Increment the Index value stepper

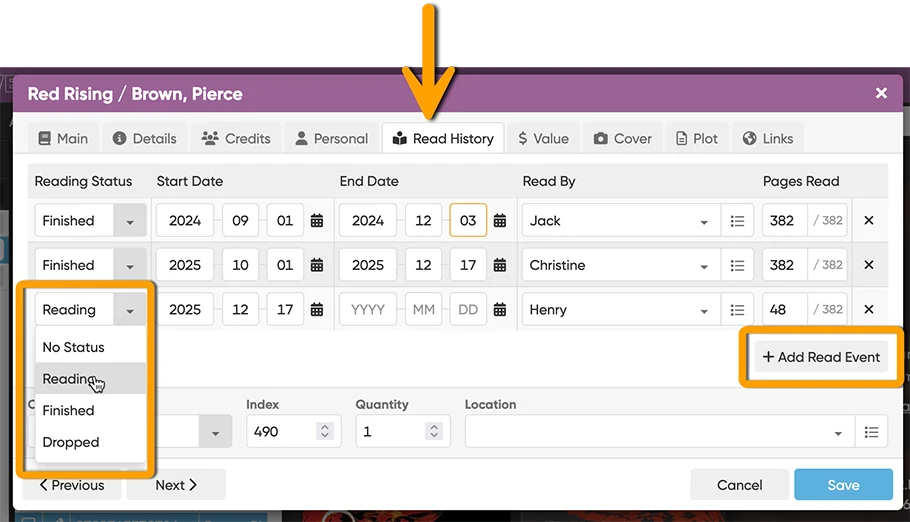(x=324, y=427)
